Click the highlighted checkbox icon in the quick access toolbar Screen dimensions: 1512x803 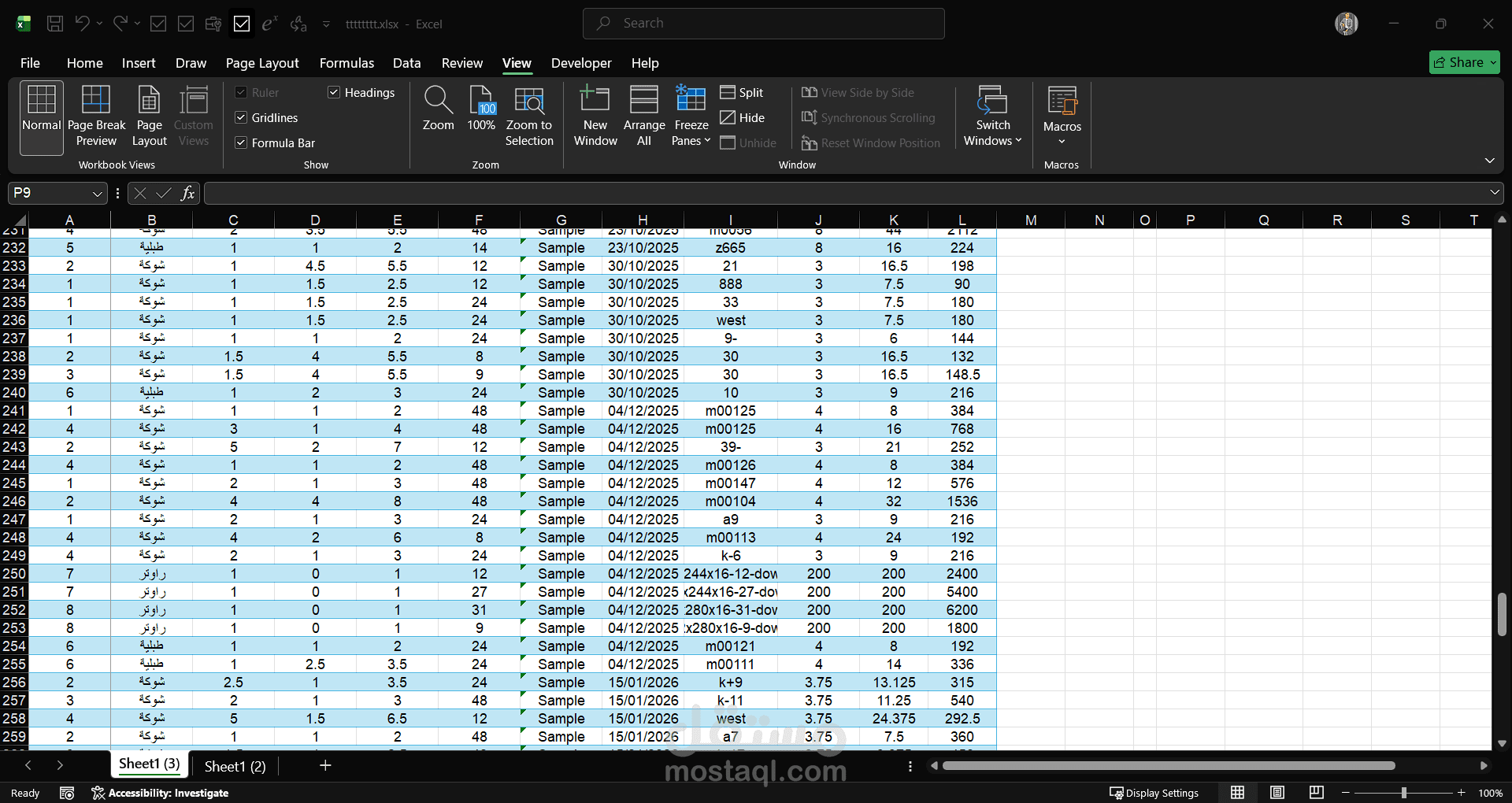(x=242, y=24)
